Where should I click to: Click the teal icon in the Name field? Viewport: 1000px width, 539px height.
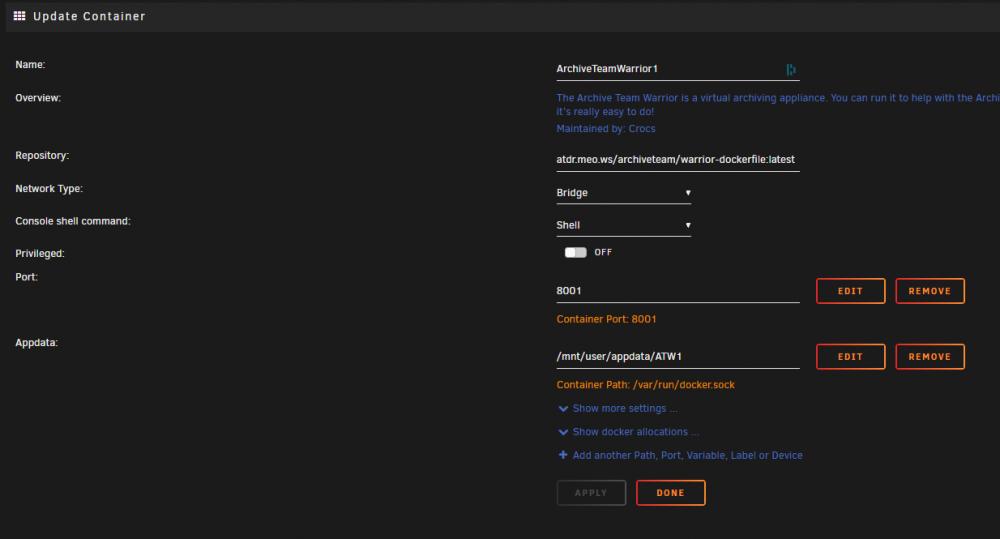(791, 70)
